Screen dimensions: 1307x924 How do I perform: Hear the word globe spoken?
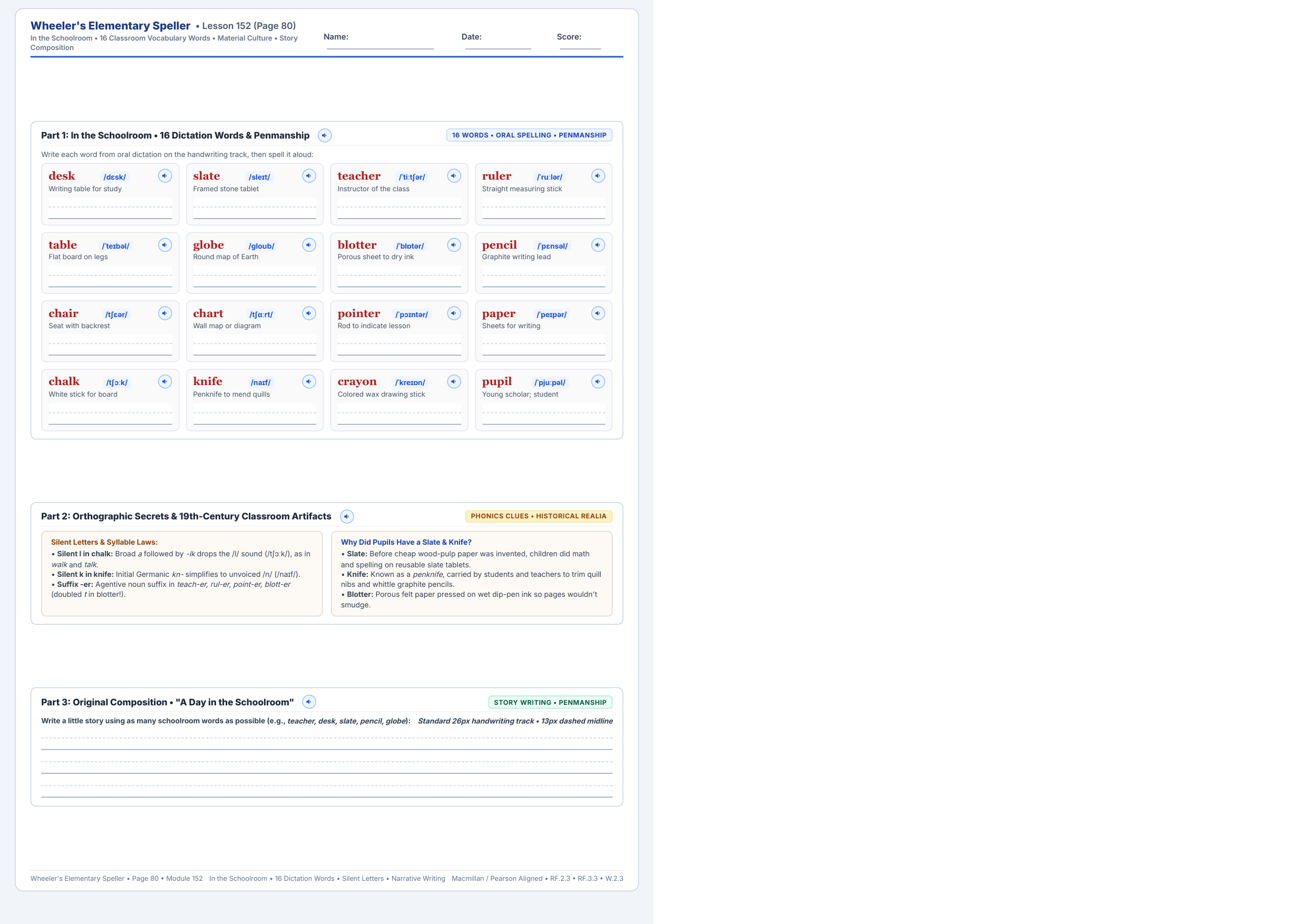(309, 244)
